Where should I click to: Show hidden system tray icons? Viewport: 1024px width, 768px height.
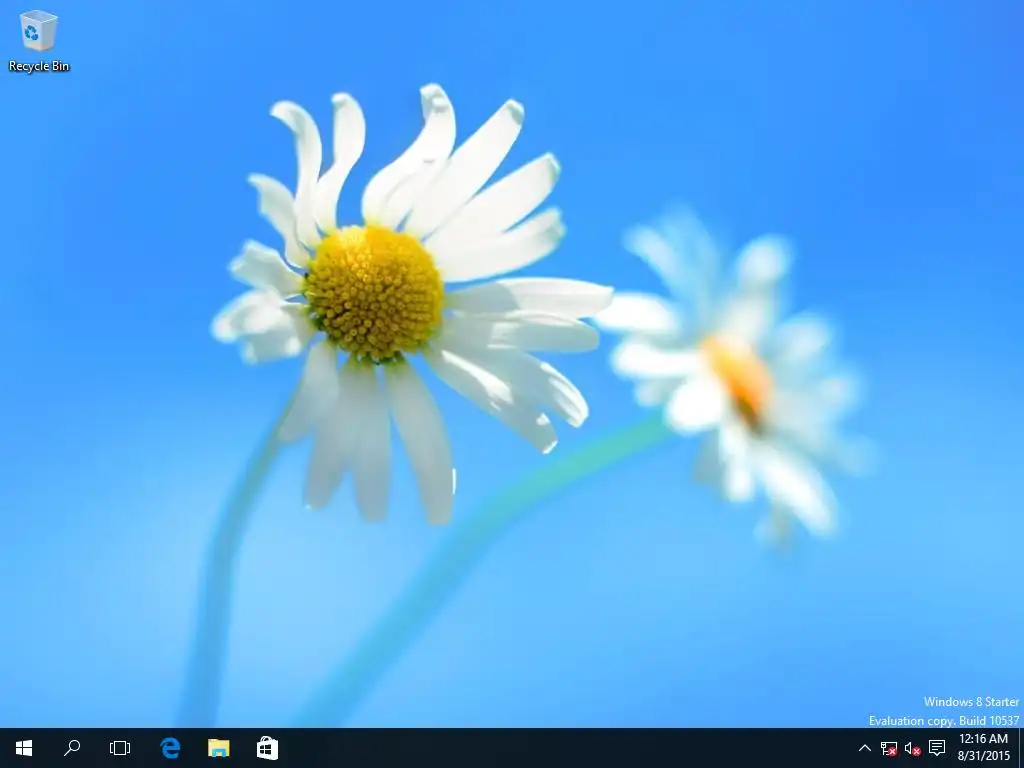tap(865, 748)
